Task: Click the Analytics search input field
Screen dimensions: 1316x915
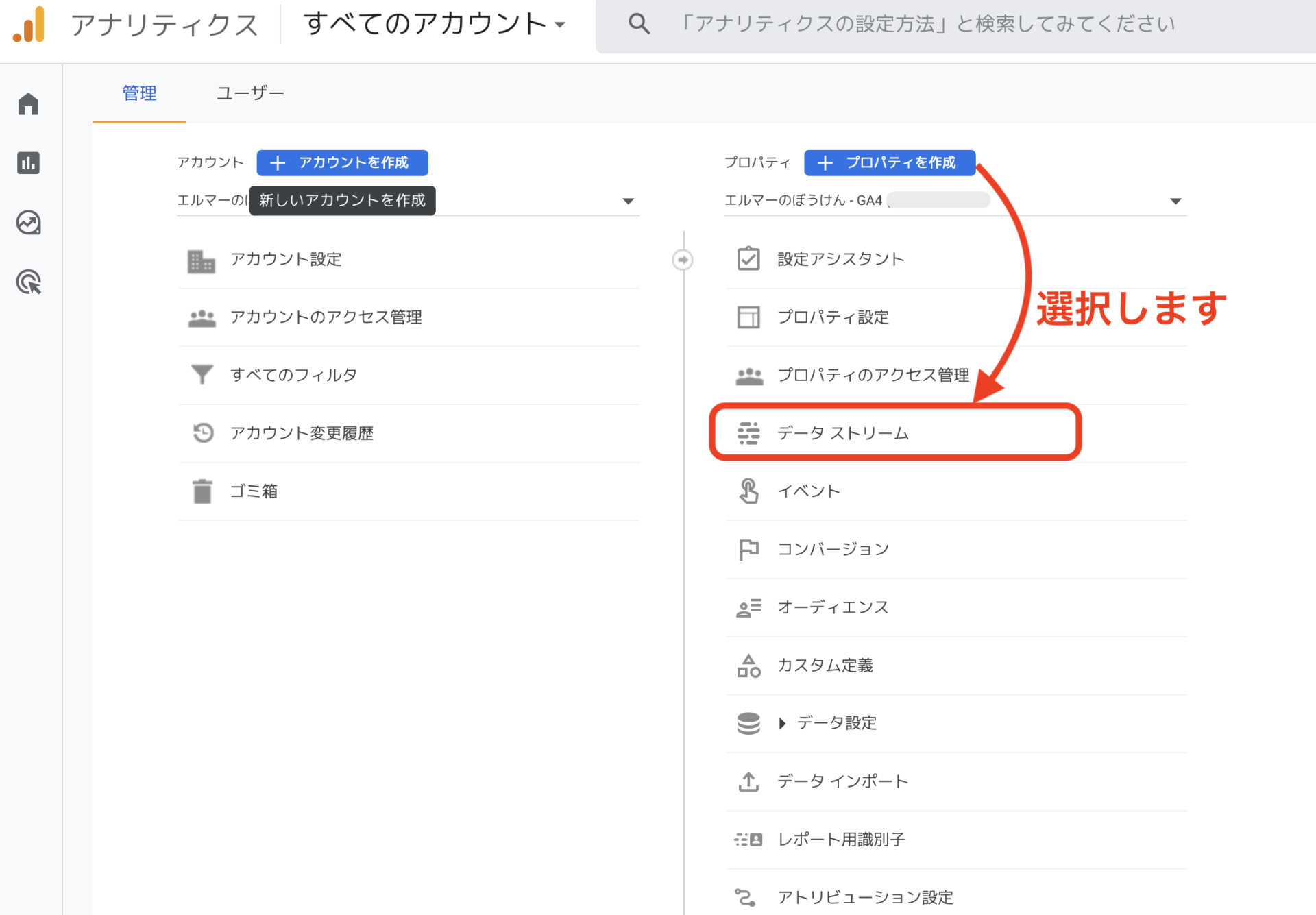Action: [x=955, y=25]
